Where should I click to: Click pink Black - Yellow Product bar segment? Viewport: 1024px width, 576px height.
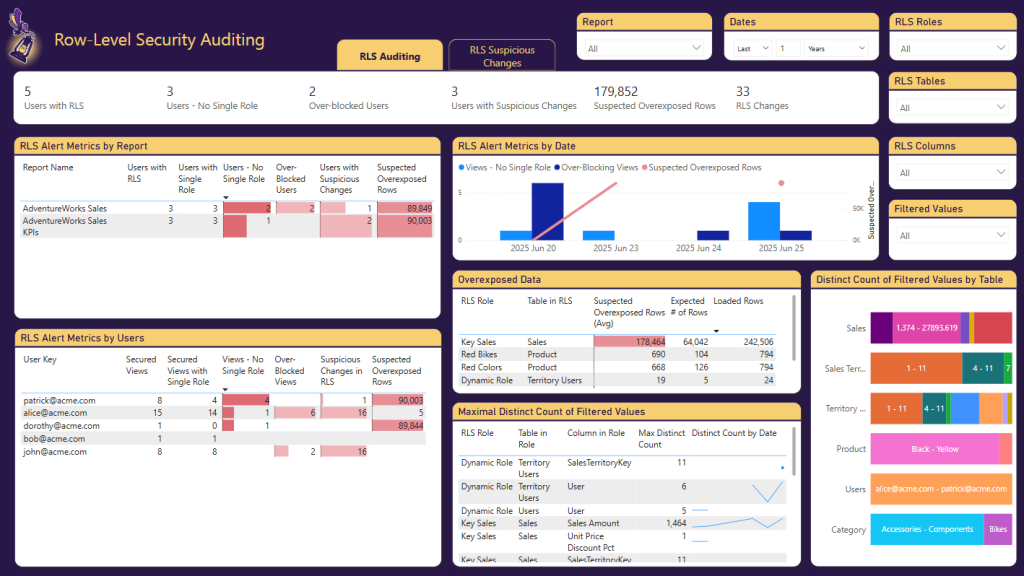(x=934, y=449)
